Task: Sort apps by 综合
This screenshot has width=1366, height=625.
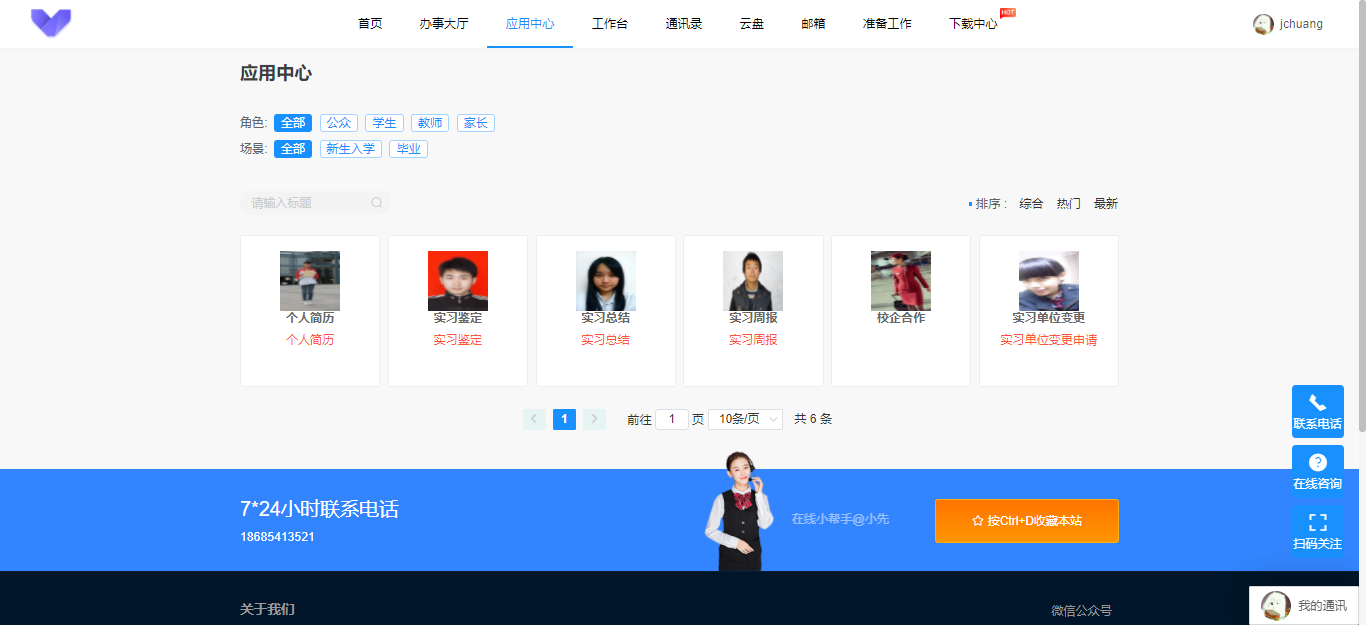Action: pyautogui.click(x=1031, y=204)
